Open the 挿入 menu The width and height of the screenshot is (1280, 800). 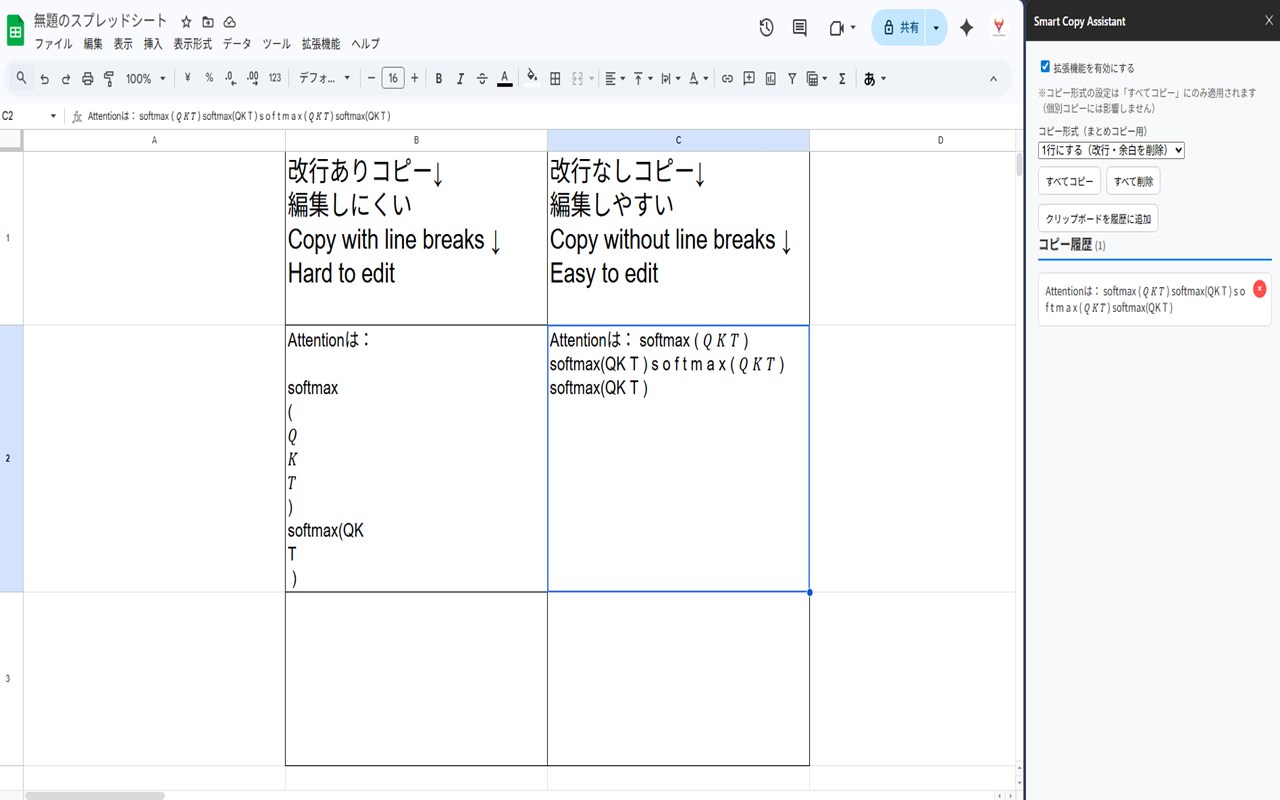(x=153, y=44)
